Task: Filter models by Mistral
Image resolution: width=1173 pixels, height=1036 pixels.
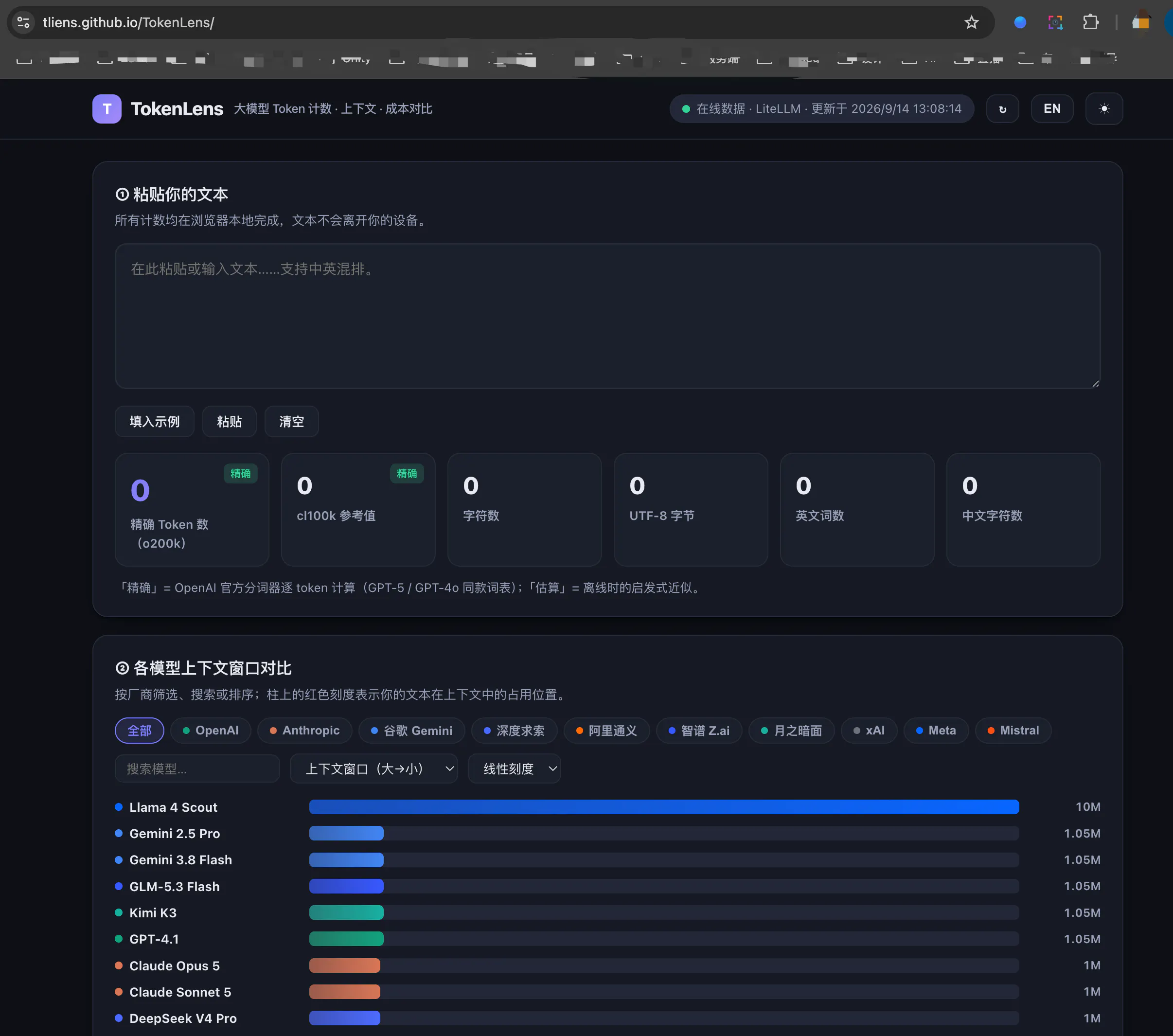Action: pos(1013,731)
